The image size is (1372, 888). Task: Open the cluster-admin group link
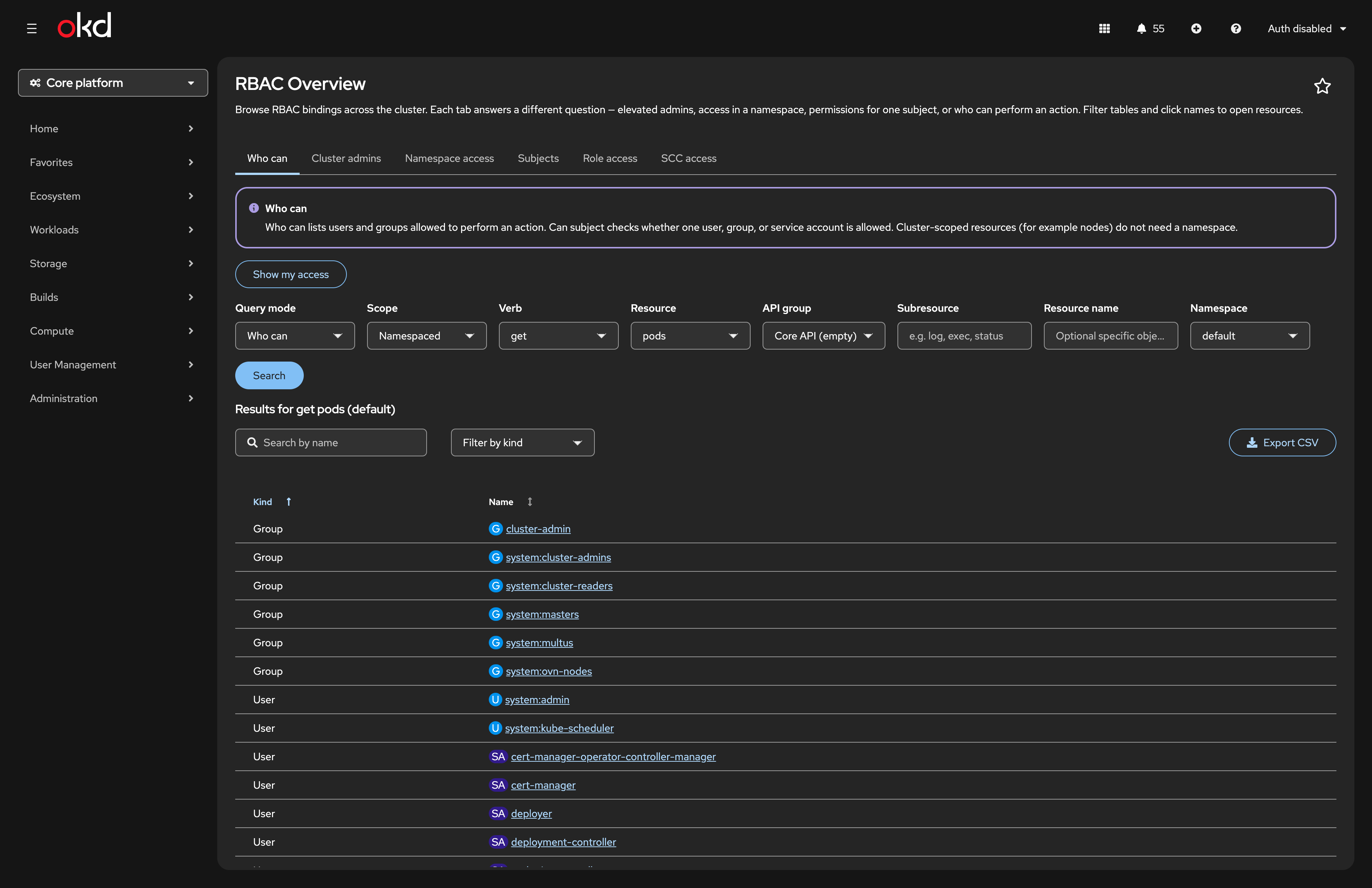click(538, 529)
